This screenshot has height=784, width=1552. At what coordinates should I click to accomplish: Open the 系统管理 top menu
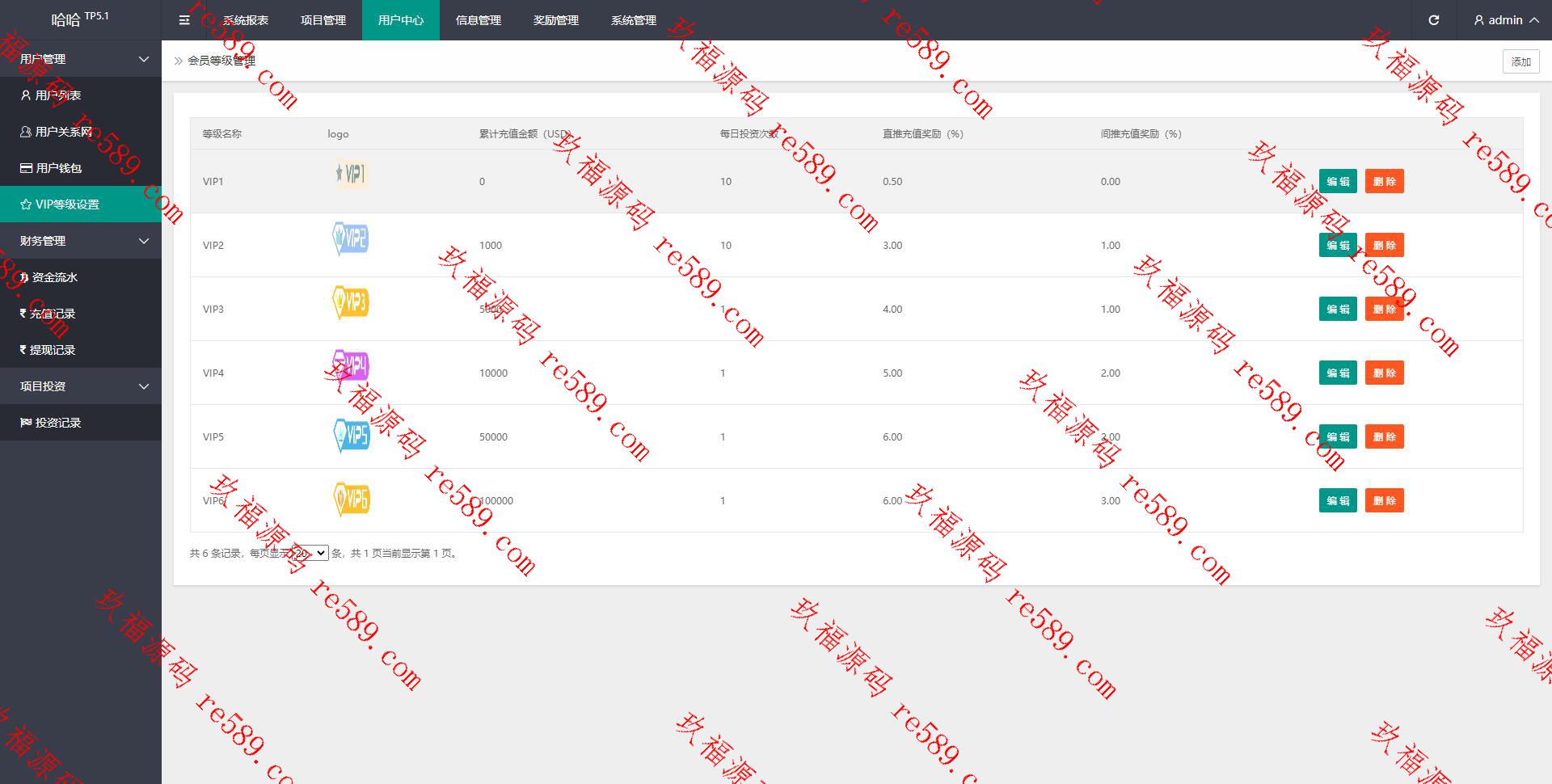coord(634,20)
